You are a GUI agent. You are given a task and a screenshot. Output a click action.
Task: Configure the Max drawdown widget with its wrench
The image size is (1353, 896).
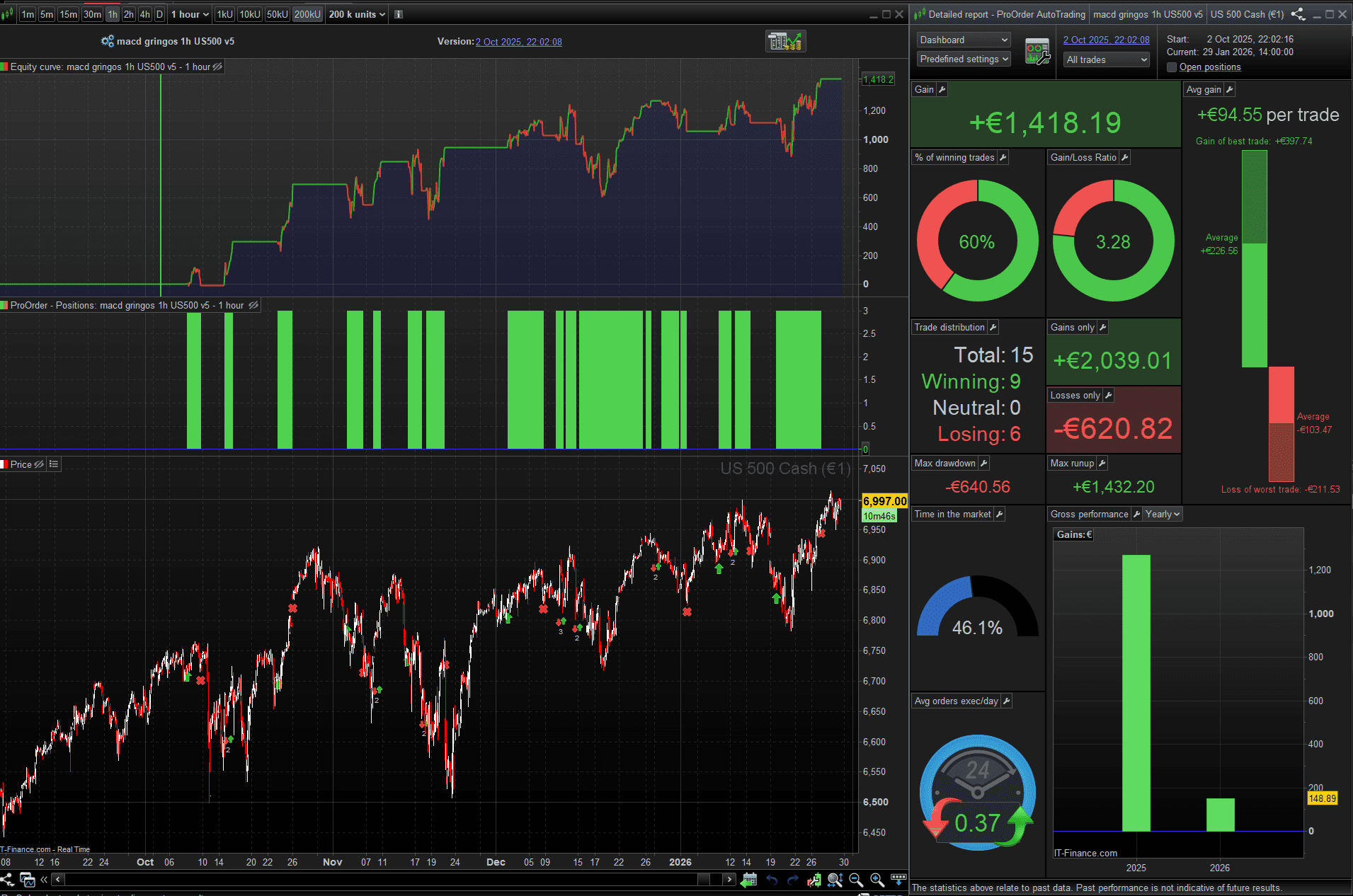coord(984,464)
